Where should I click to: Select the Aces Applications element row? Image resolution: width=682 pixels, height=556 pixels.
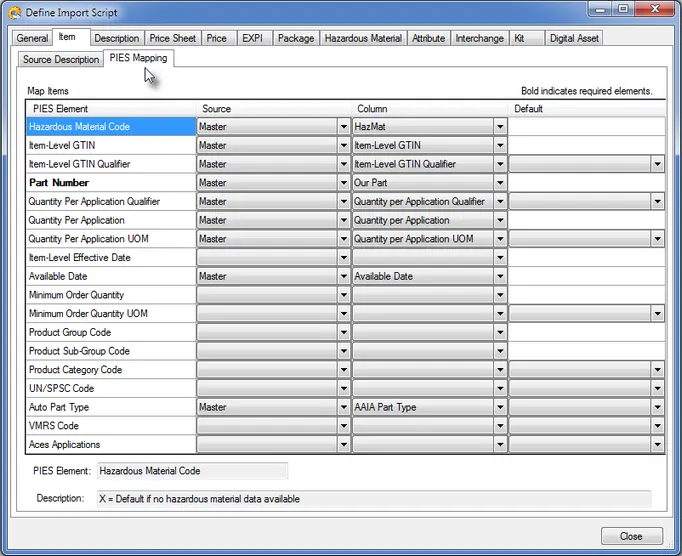coord(110,445)
